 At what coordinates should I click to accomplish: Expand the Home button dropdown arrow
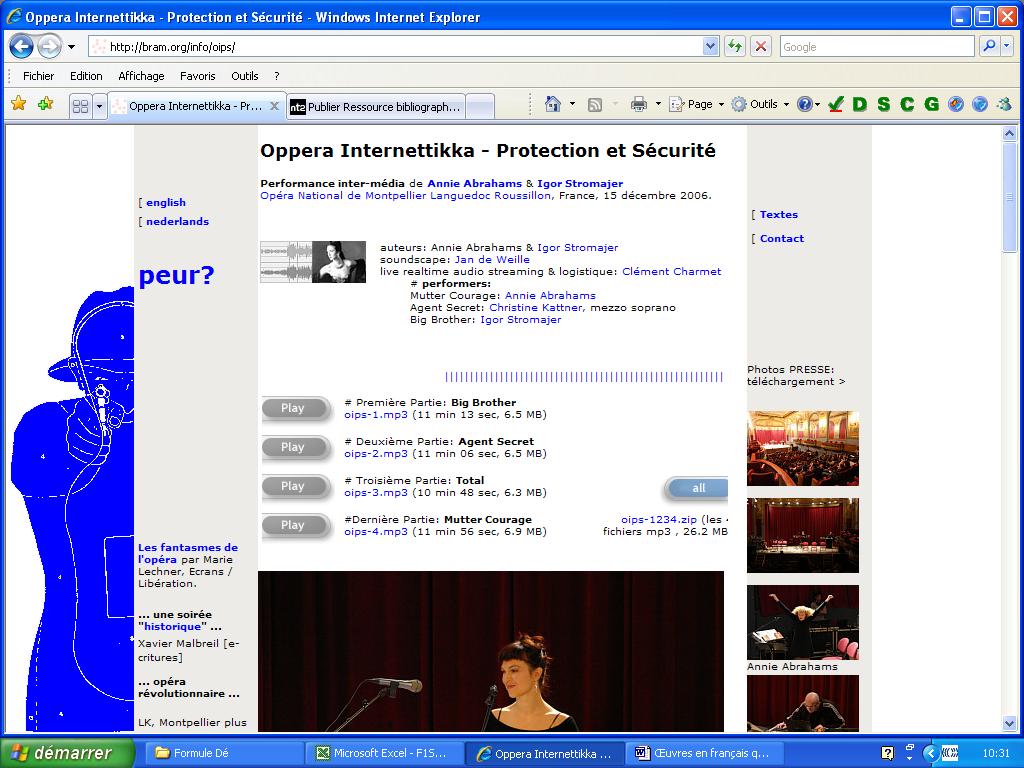573,104
